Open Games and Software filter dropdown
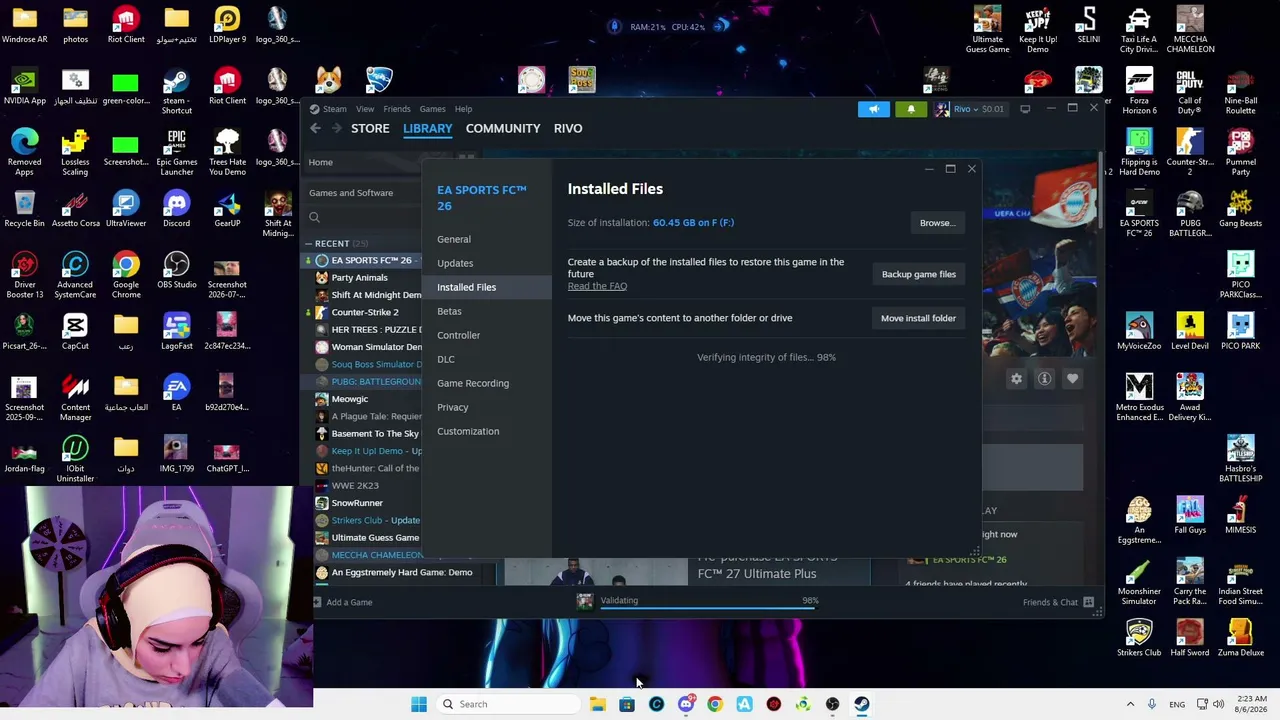1280x720 pixels. click(362, 193)
